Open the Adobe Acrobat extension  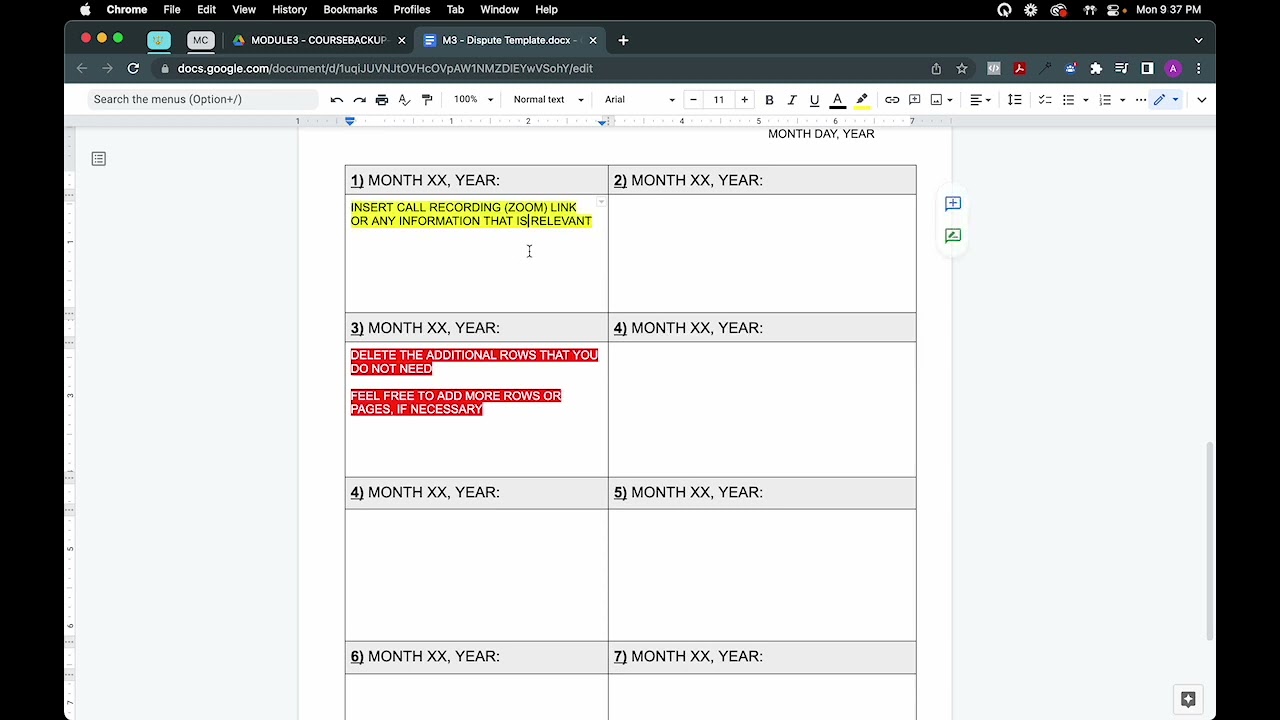[1019, 68]
